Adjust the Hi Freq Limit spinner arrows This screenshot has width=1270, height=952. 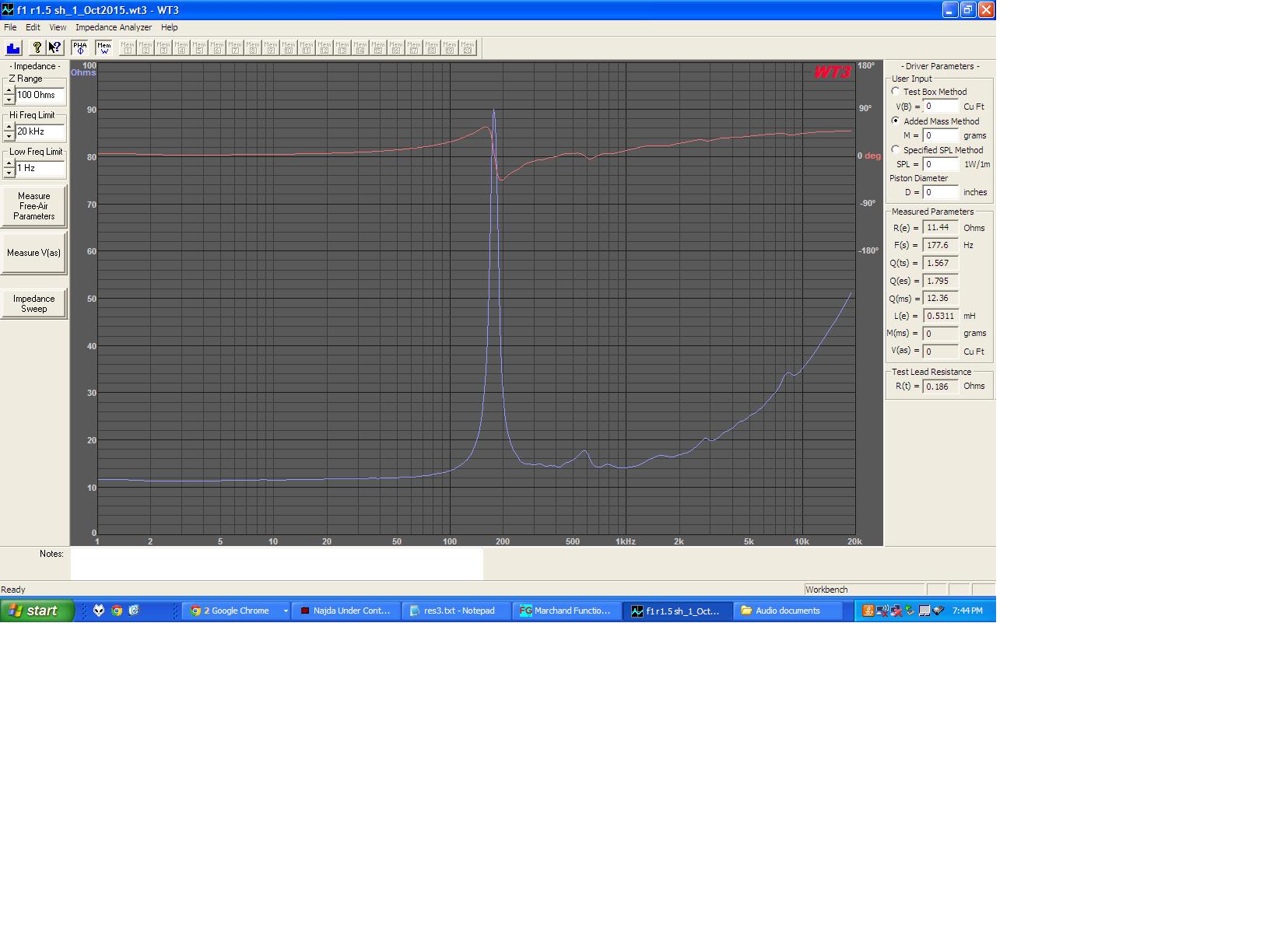(9, 131)
